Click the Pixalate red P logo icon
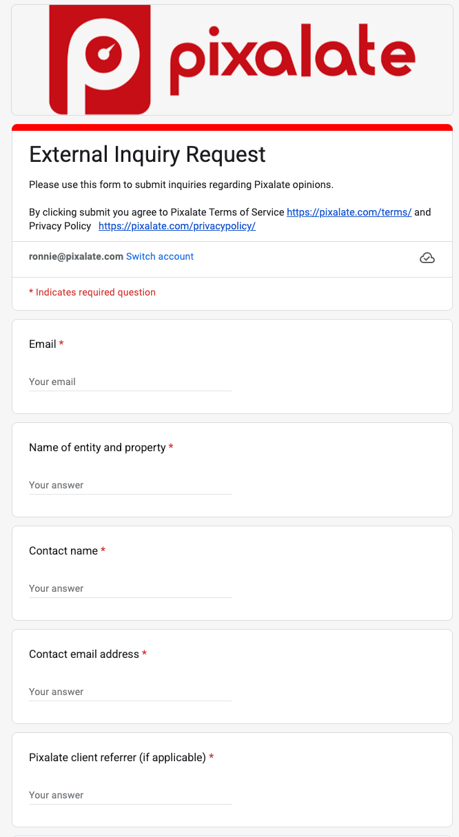 point(100,59)
